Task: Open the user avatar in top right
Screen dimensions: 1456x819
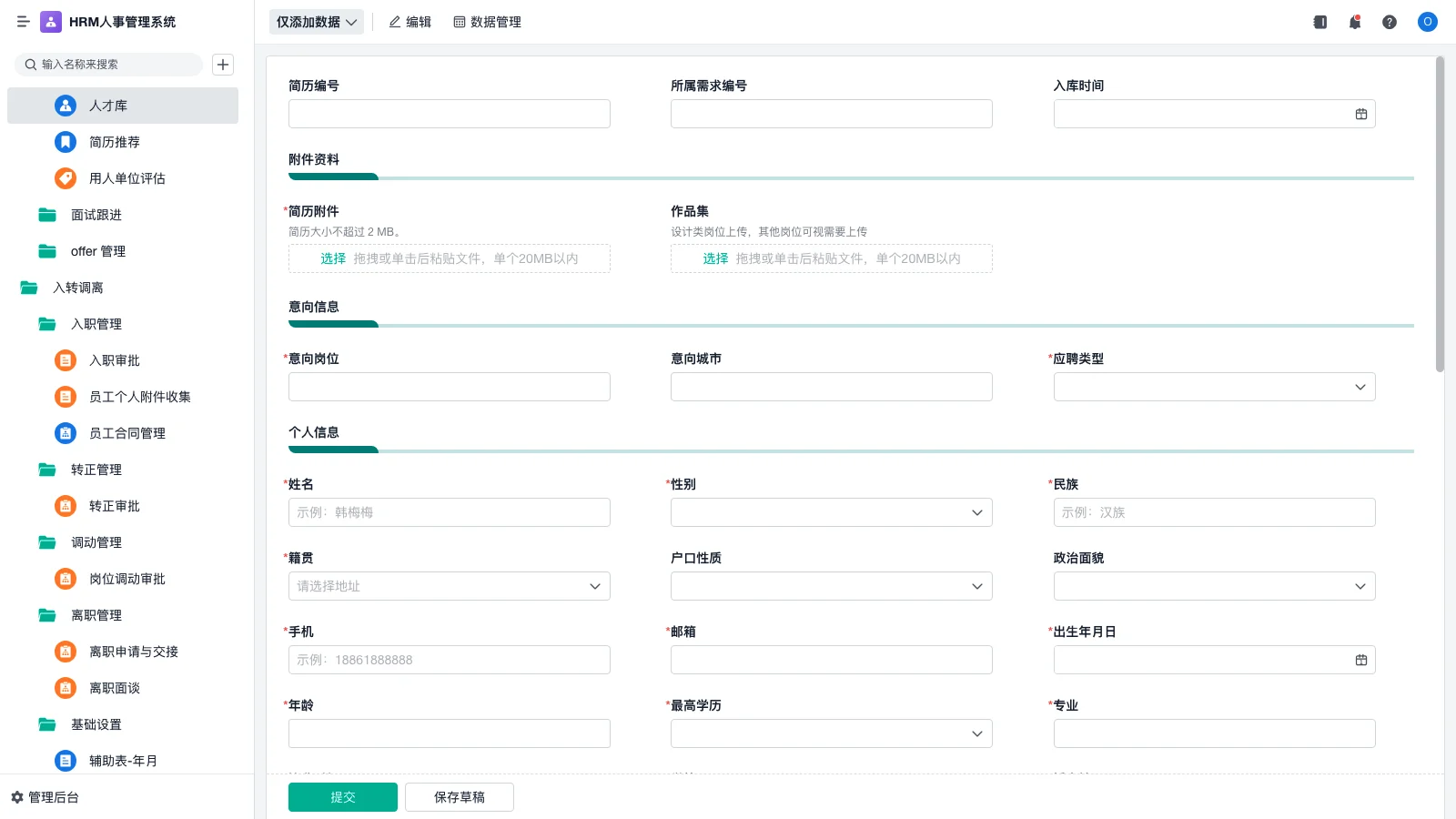Action: coord(1426,22)
